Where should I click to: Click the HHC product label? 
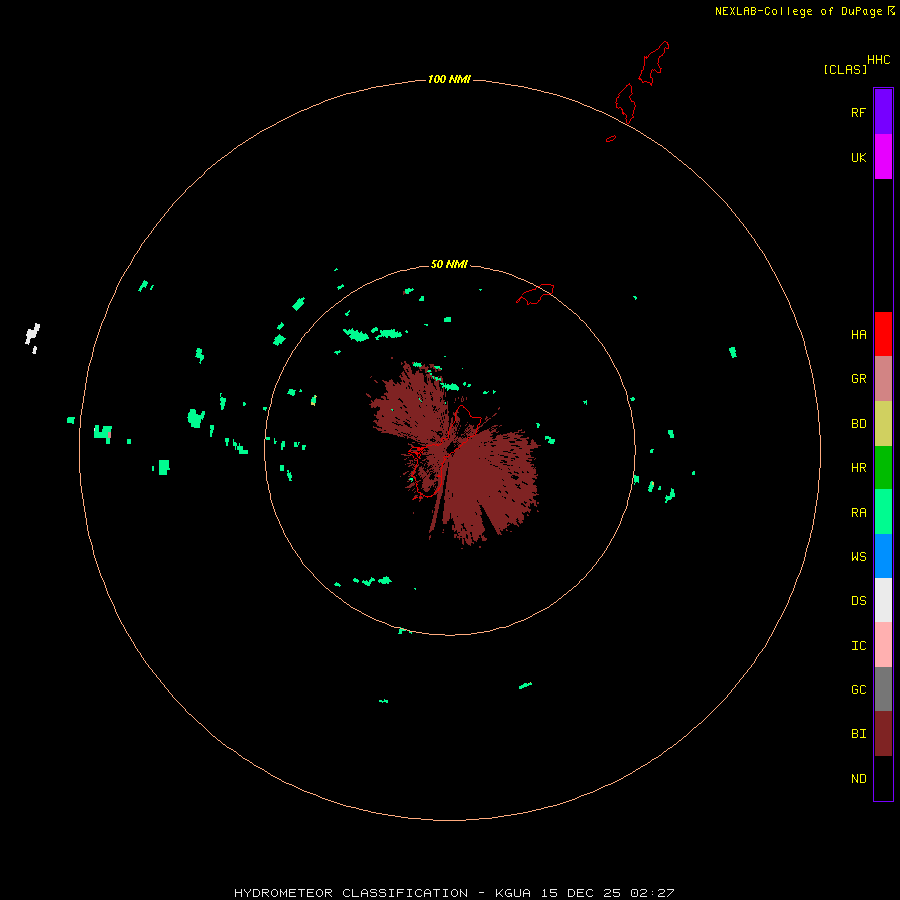[878, 60]
